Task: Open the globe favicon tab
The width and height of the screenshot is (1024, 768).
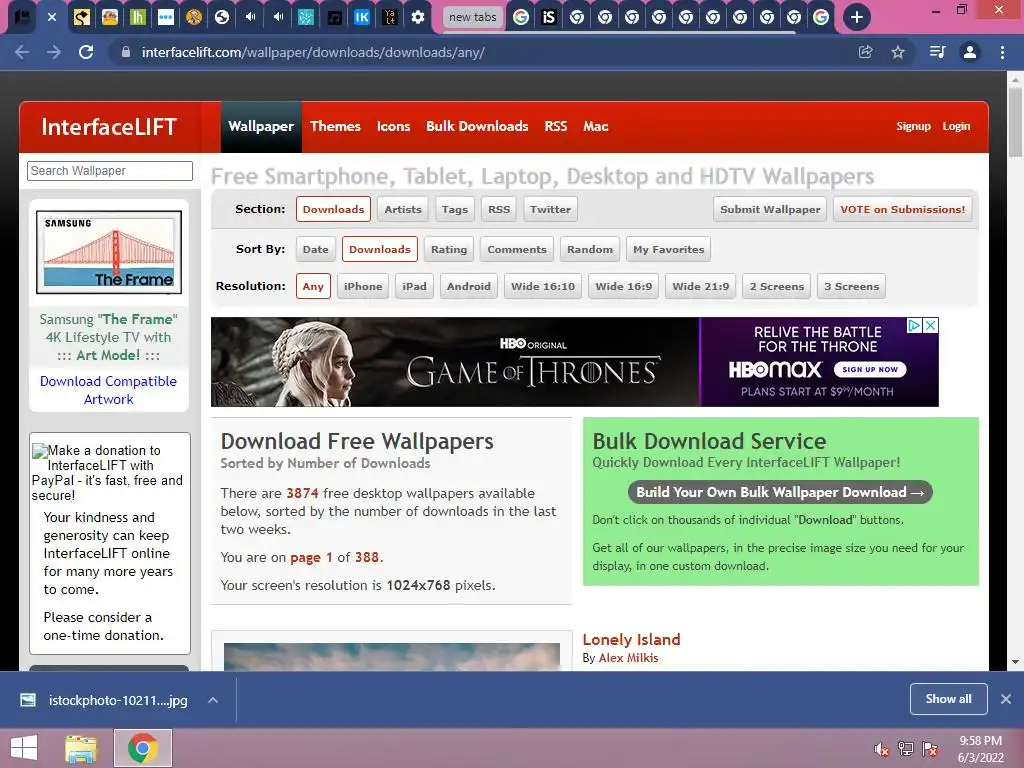Action: [x=222, y=17]
